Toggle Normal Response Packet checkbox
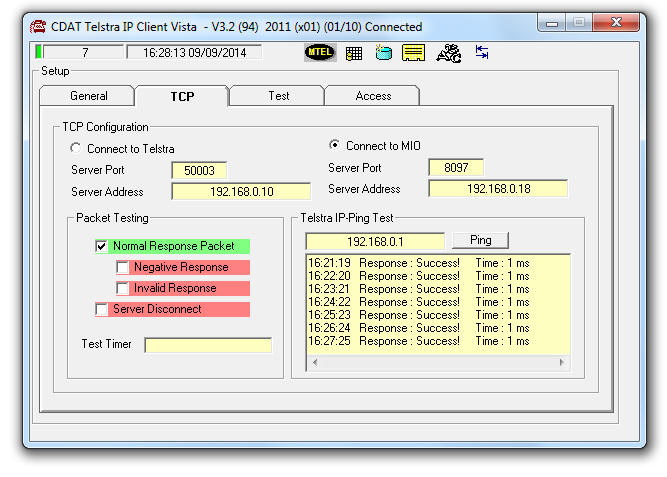Image resolution: width=667 pixels, height=477 pixels. (x=101, y=246)
